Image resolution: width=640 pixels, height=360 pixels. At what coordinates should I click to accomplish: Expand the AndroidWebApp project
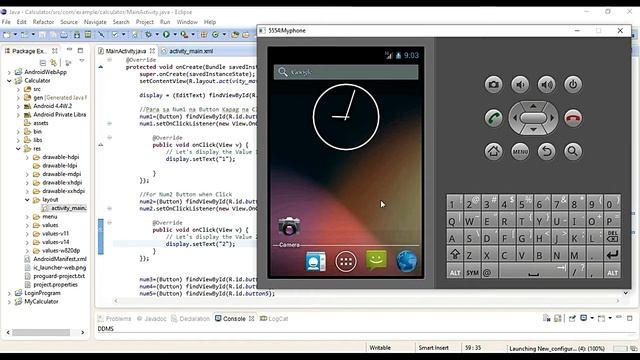(9, 72)
